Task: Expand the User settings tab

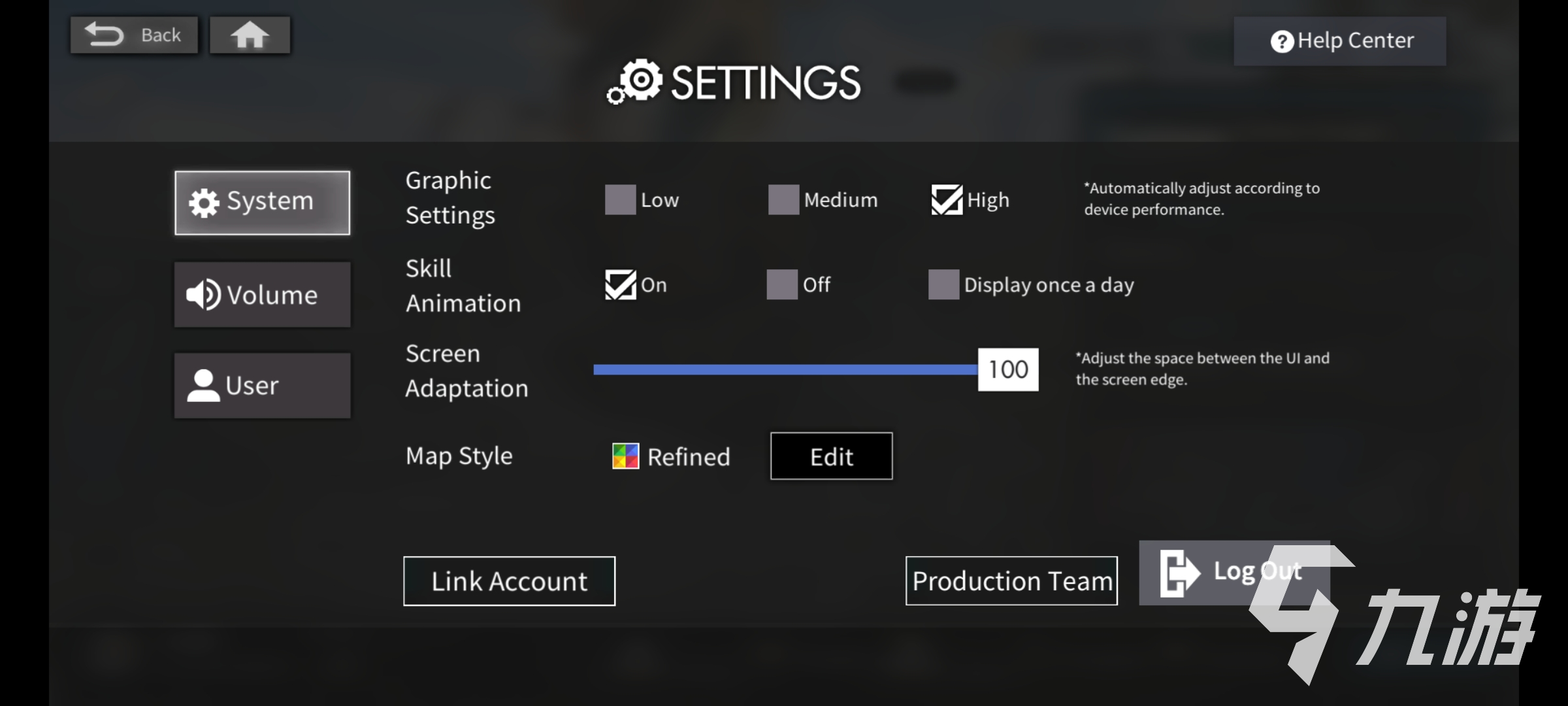Action: pos(263,385)
